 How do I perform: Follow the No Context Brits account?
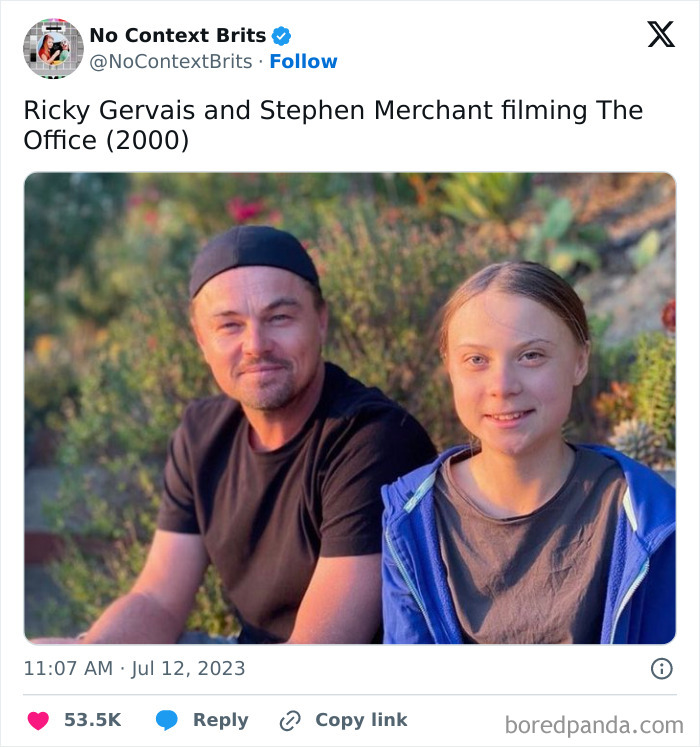[x=304, y=61]
